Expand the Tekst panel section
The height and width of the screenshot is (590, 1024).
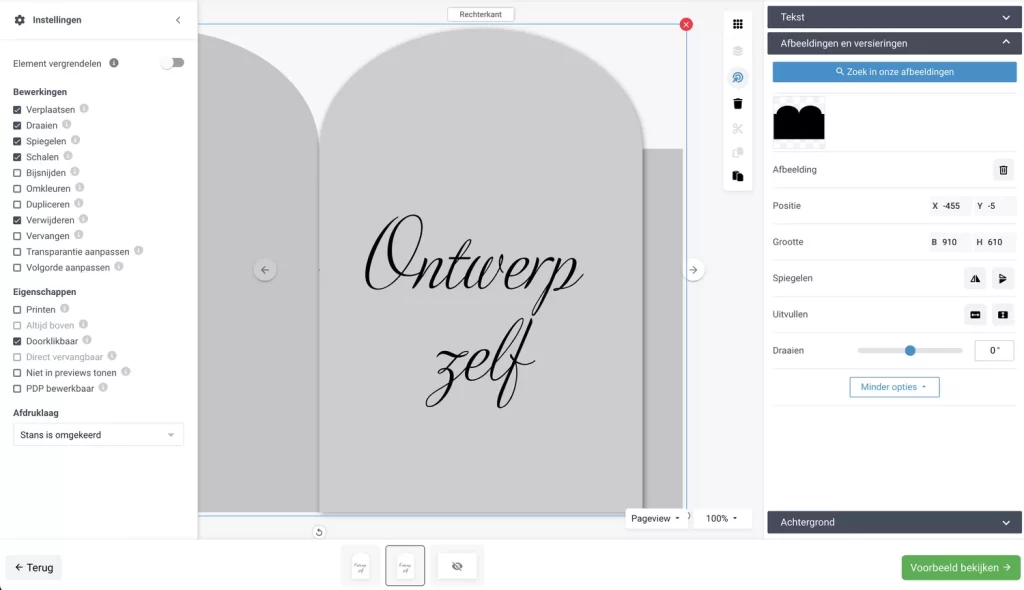tap(894, 17)
